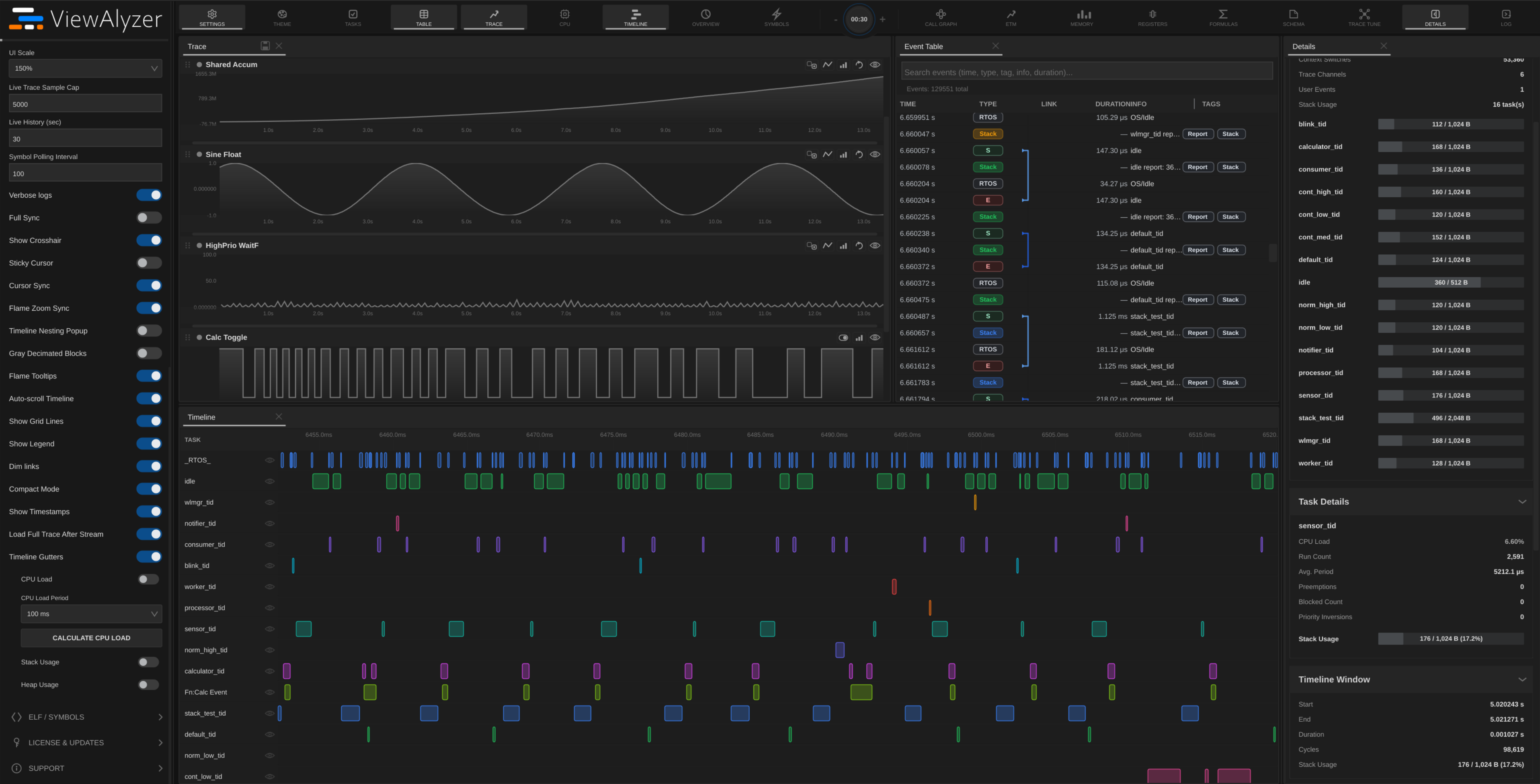Image resolution: width=1540 pixels, height=784 pixels.
Task: Switch to the Settings tab
Action: (211, 17)
